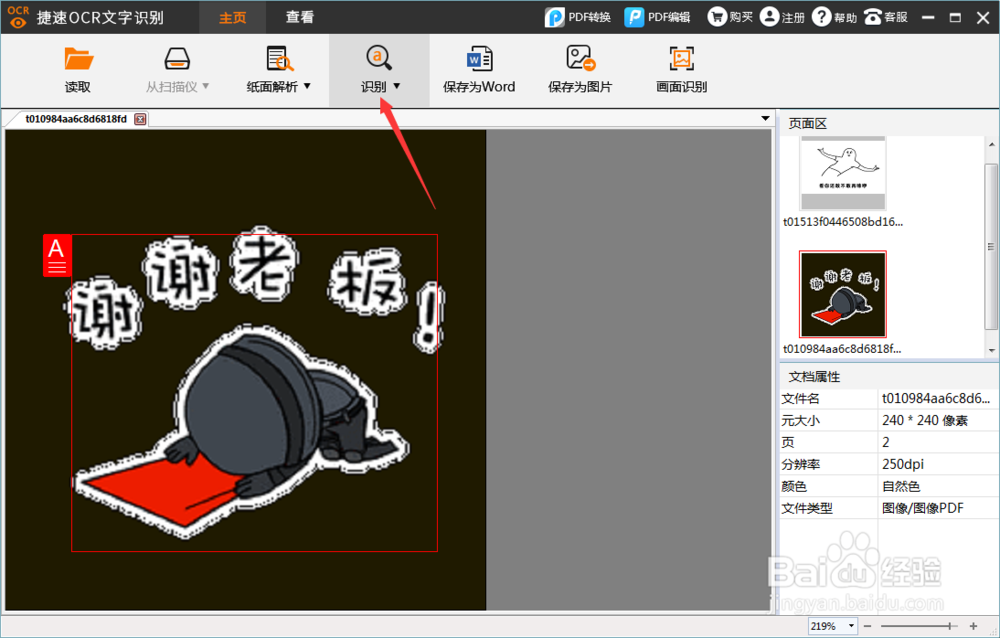1000x638 pixels.
Task: Switch to the 主页 tab
Action: point(232,17)
